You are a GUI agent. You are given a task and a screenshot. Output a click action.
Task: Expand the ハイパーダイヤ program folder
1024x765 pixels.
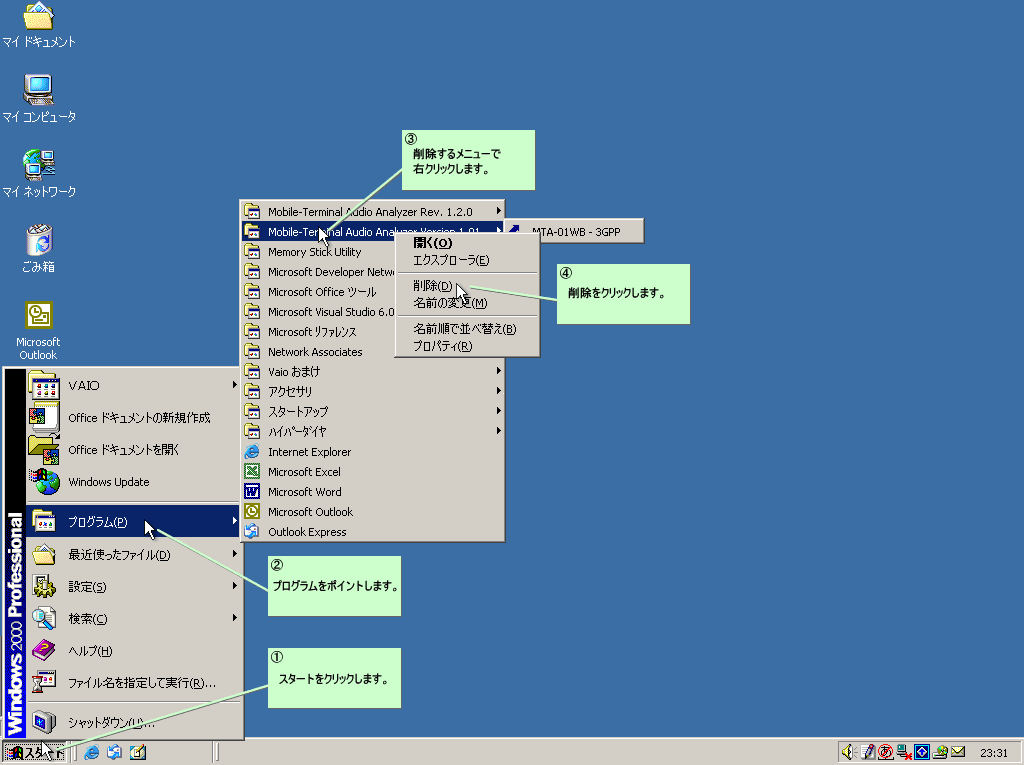point(373,431)
